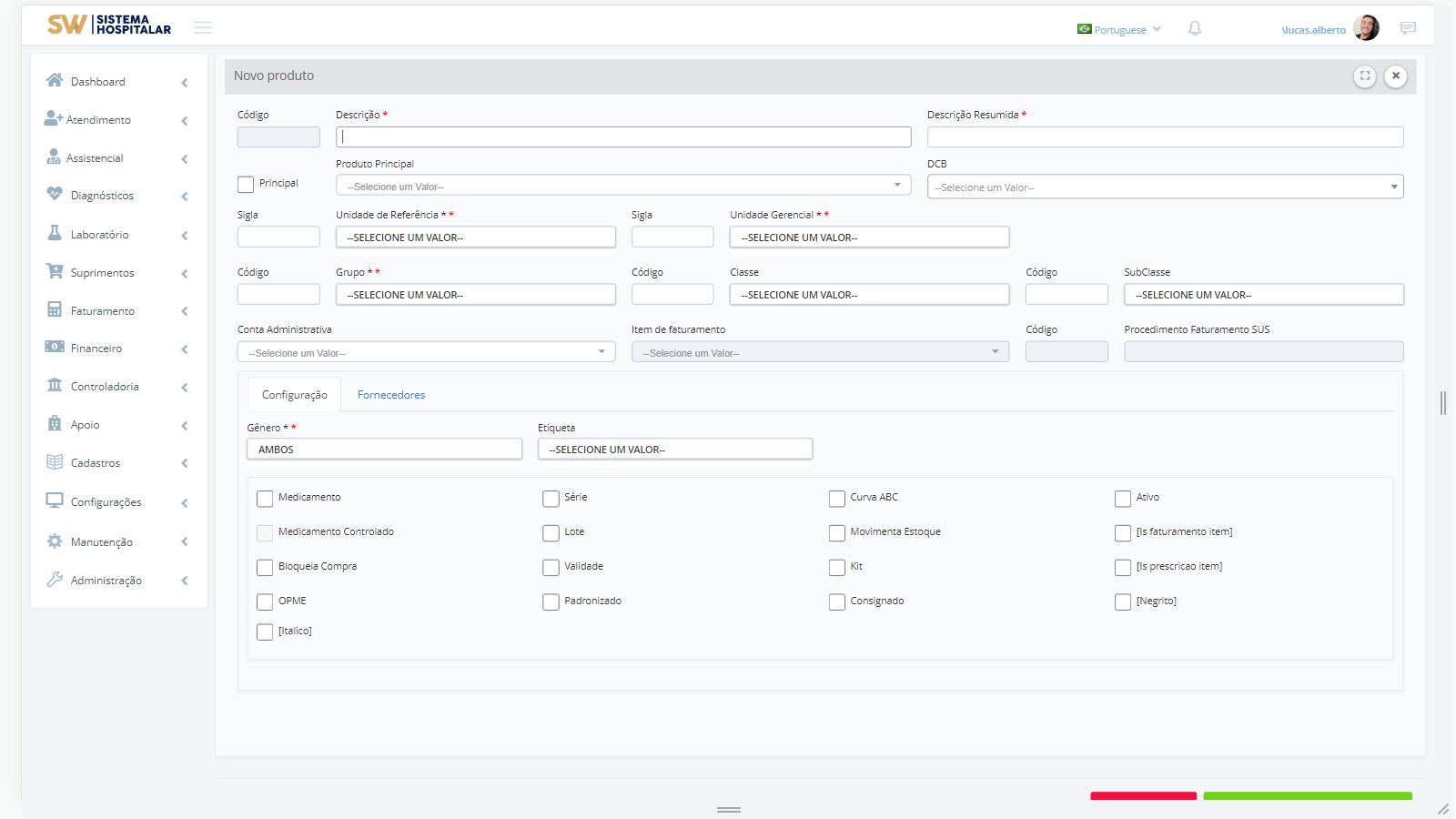Viewport: 1456px width, 819px height.
Task: Click the notification bell icon
Action: tap(1194, 29)
